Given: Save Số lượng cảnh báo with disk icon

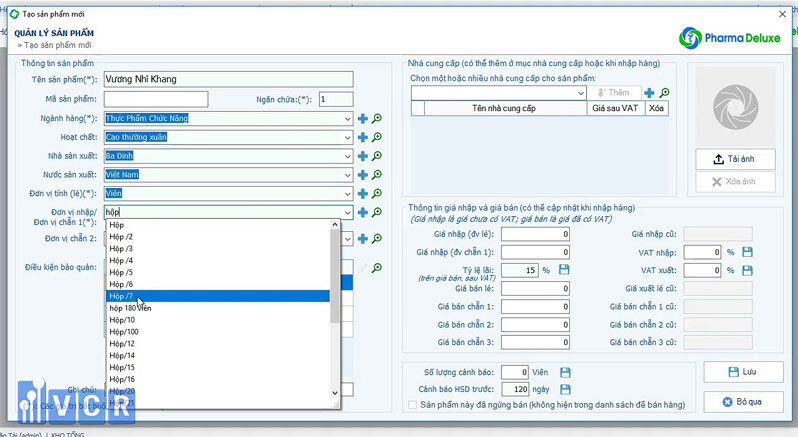Looking at the screenshot, I should point(565,373).
